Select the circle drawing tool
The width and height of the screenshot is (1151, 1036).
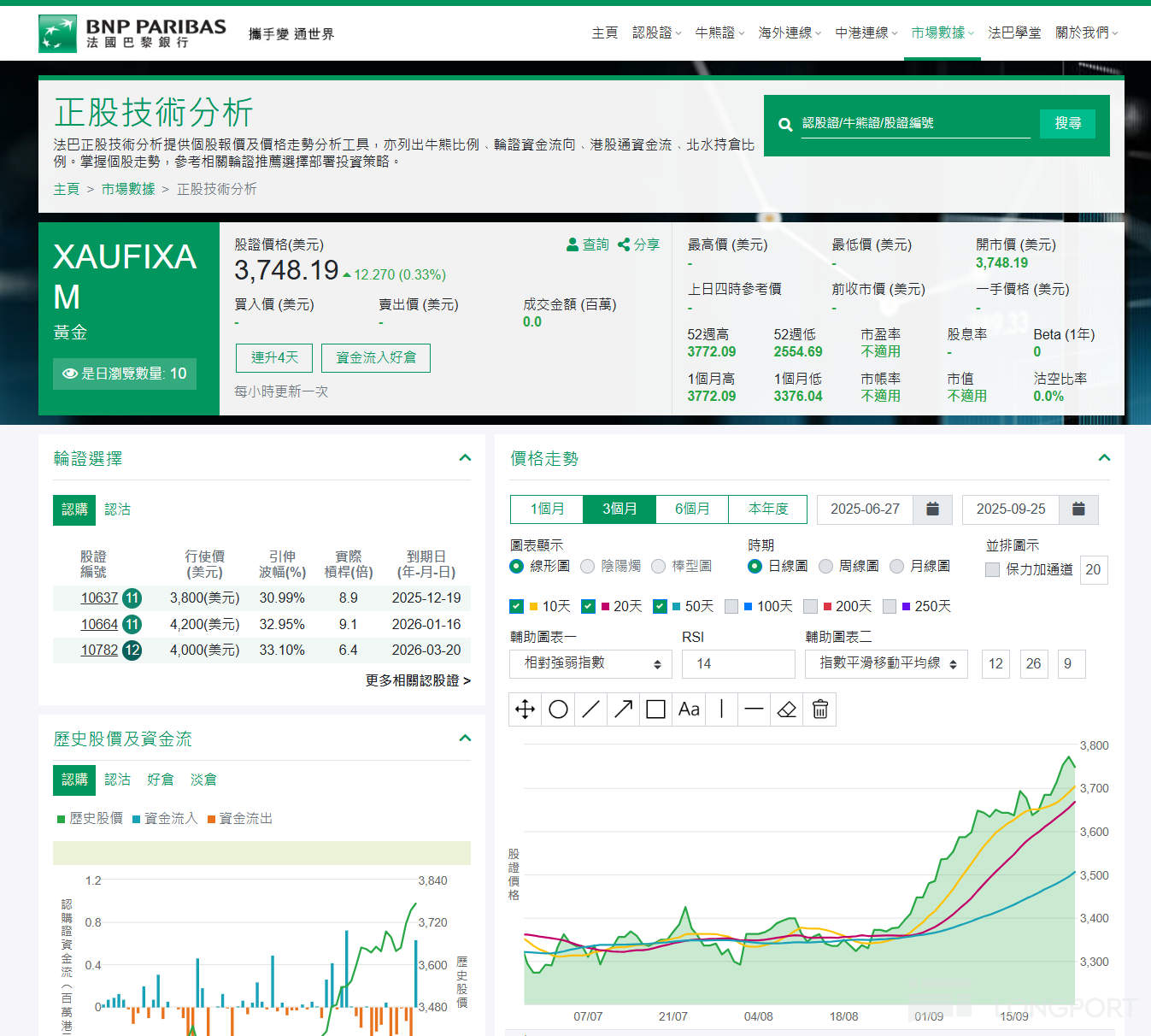tap(558, 709)
